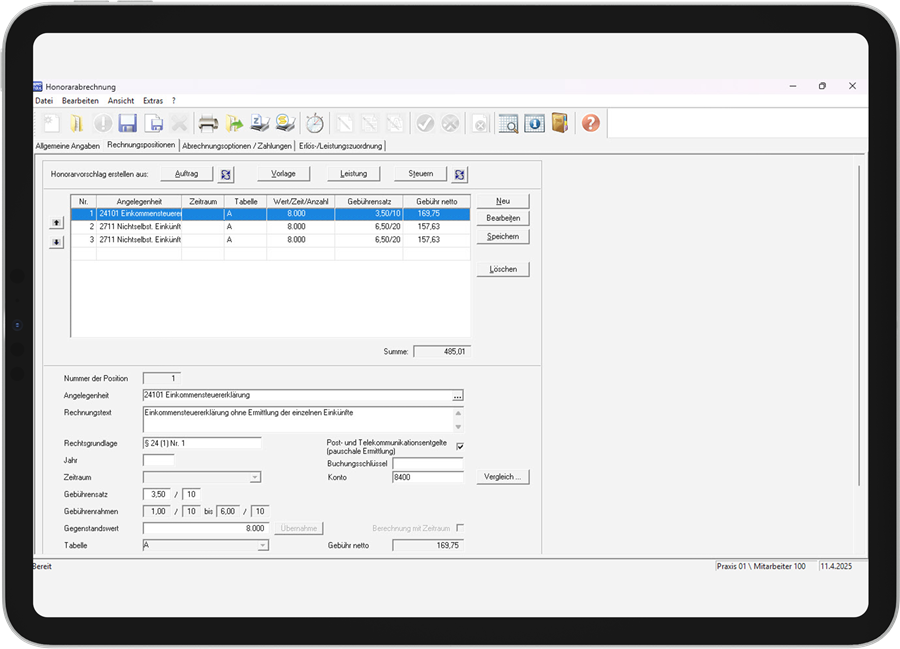Click the folder with green arrow export icon

coord(234,123)
